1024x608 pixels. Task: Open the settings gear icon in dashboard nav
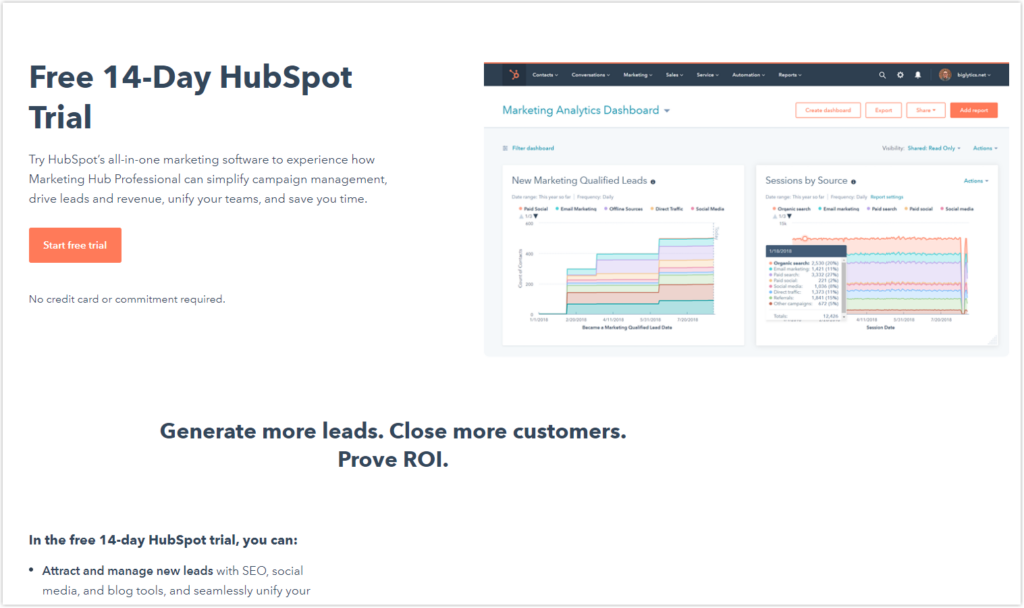pyautogui.click(x=900, y=75)
